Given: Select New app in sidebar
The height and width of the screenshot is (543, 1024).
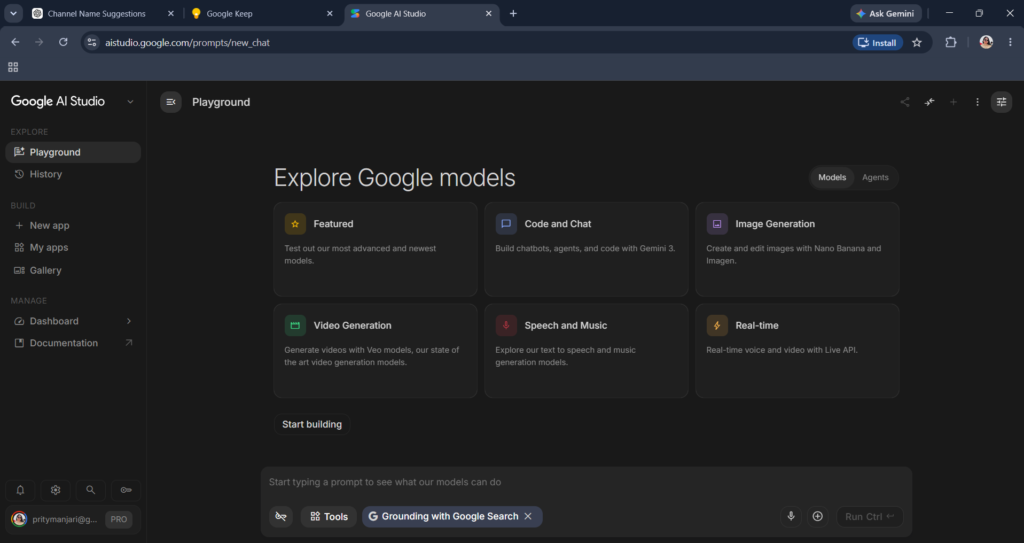Looking at the screenshot, I should [x=73, y=225].
